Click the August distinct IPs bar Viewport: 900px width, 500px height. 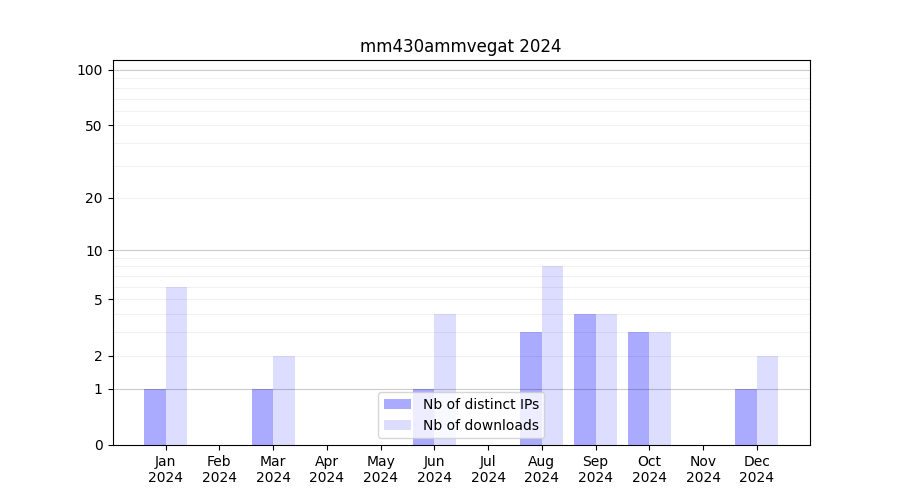pos(531,388)
